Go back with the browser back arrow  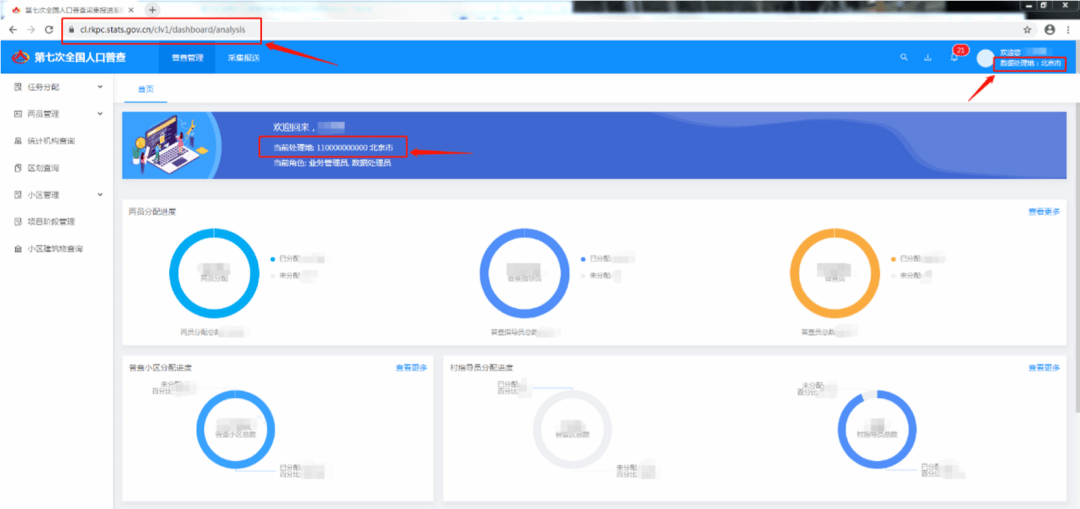tap(12, 30)
